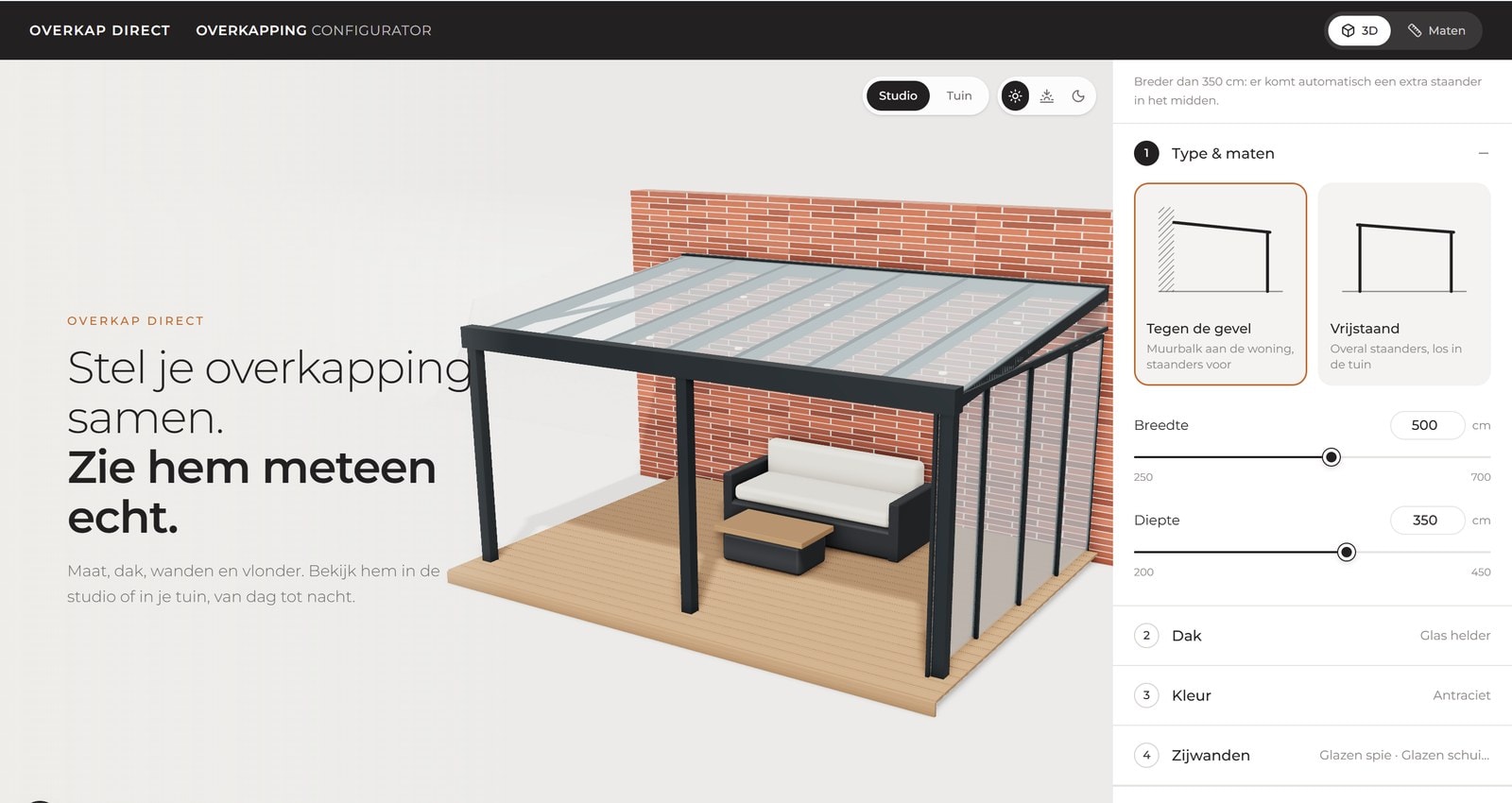Click the Breedte value input field
Screen dimensions: 1512x803
[x=1427, y=425]
